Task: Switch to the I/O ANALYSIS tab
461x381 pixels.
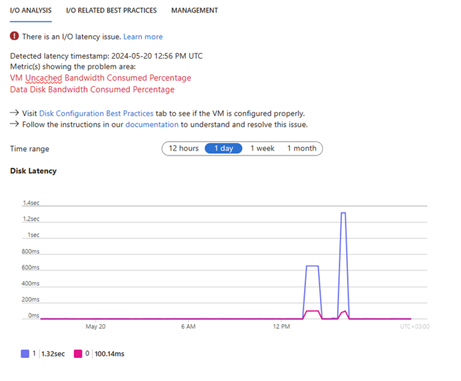Action: point(31,11)
